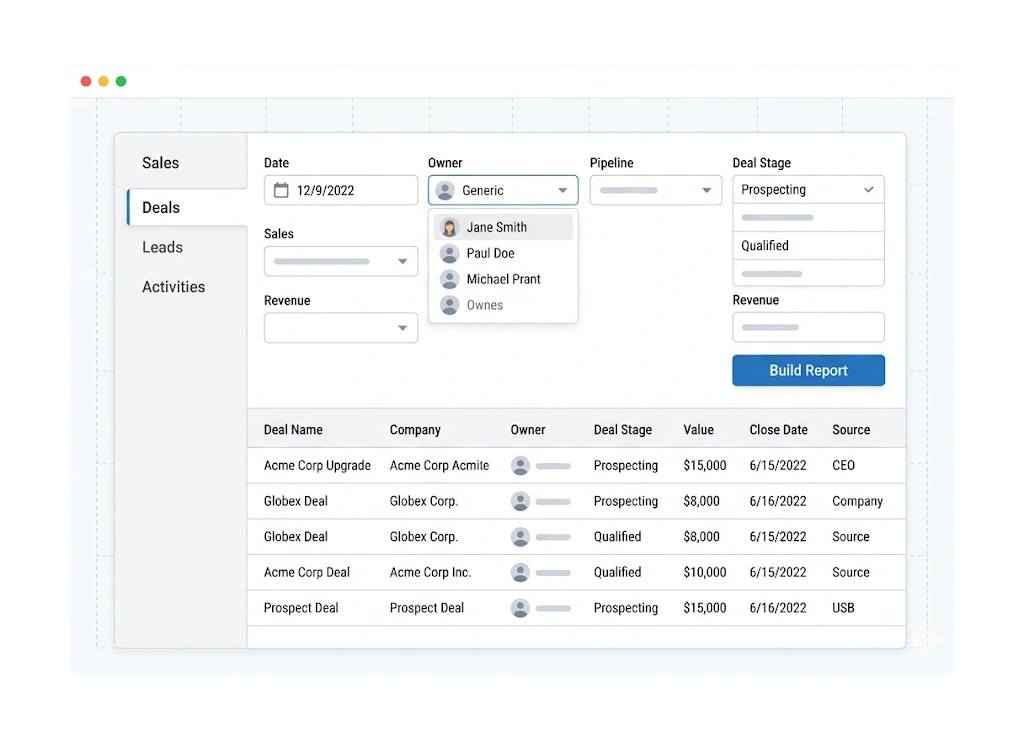This screenshot has width=1024, height=741.
Task: Click the Close Date column header
Action: click(778, 430)
